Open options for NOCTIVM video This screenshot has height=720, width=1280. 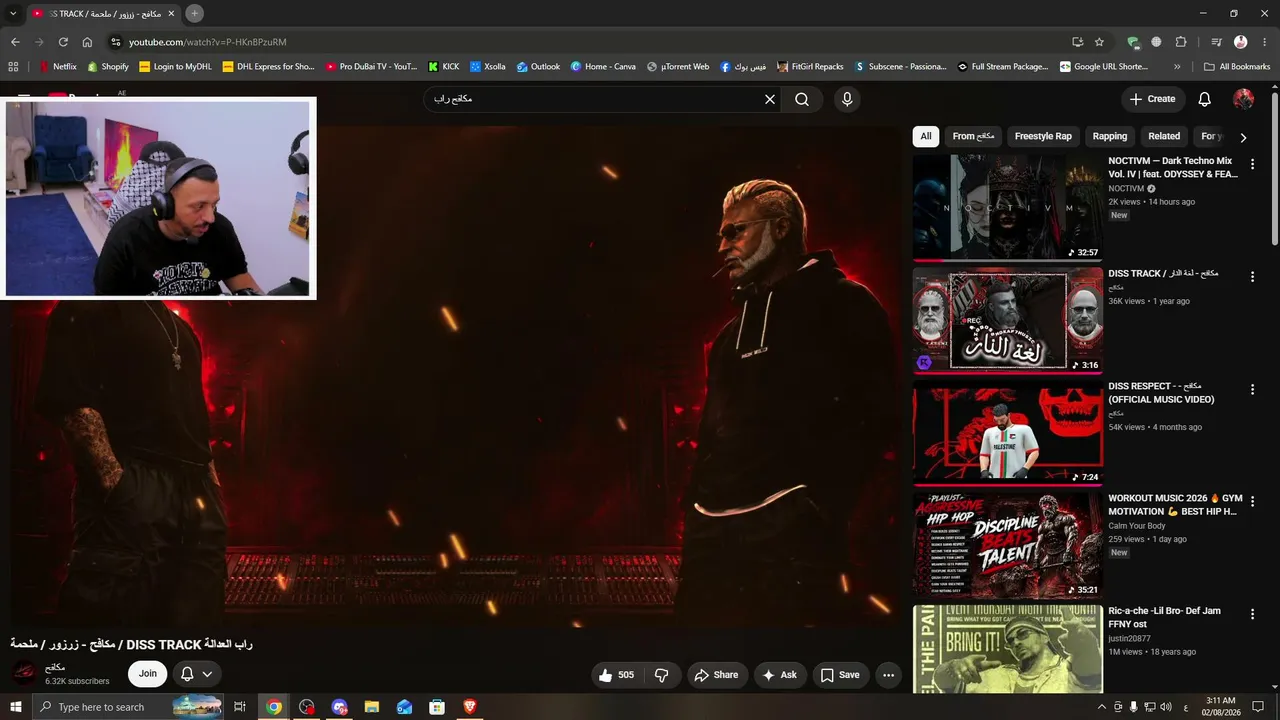coord(1252,164)
